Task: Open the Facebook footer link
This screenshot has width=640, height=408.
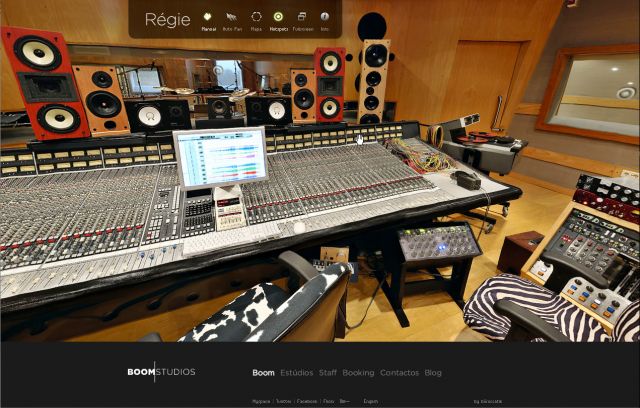Action: [306, 400]
